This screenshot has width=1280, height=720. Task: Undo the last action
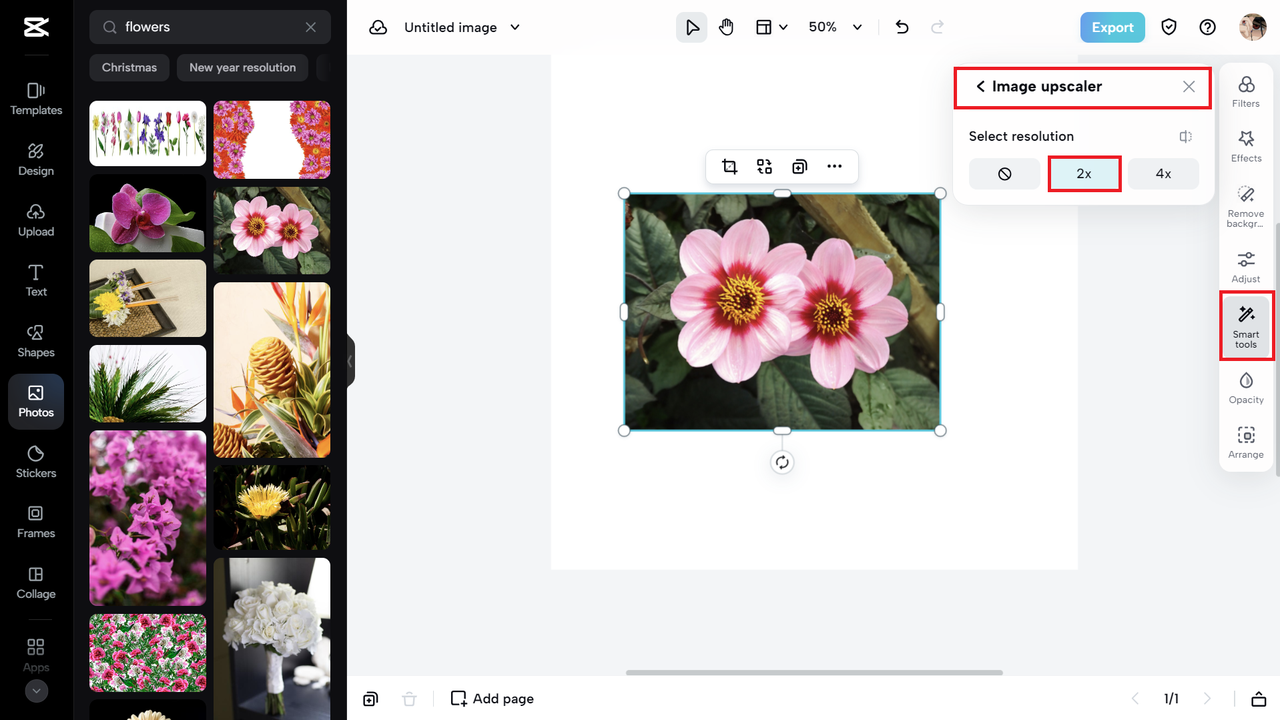point(901,27)
